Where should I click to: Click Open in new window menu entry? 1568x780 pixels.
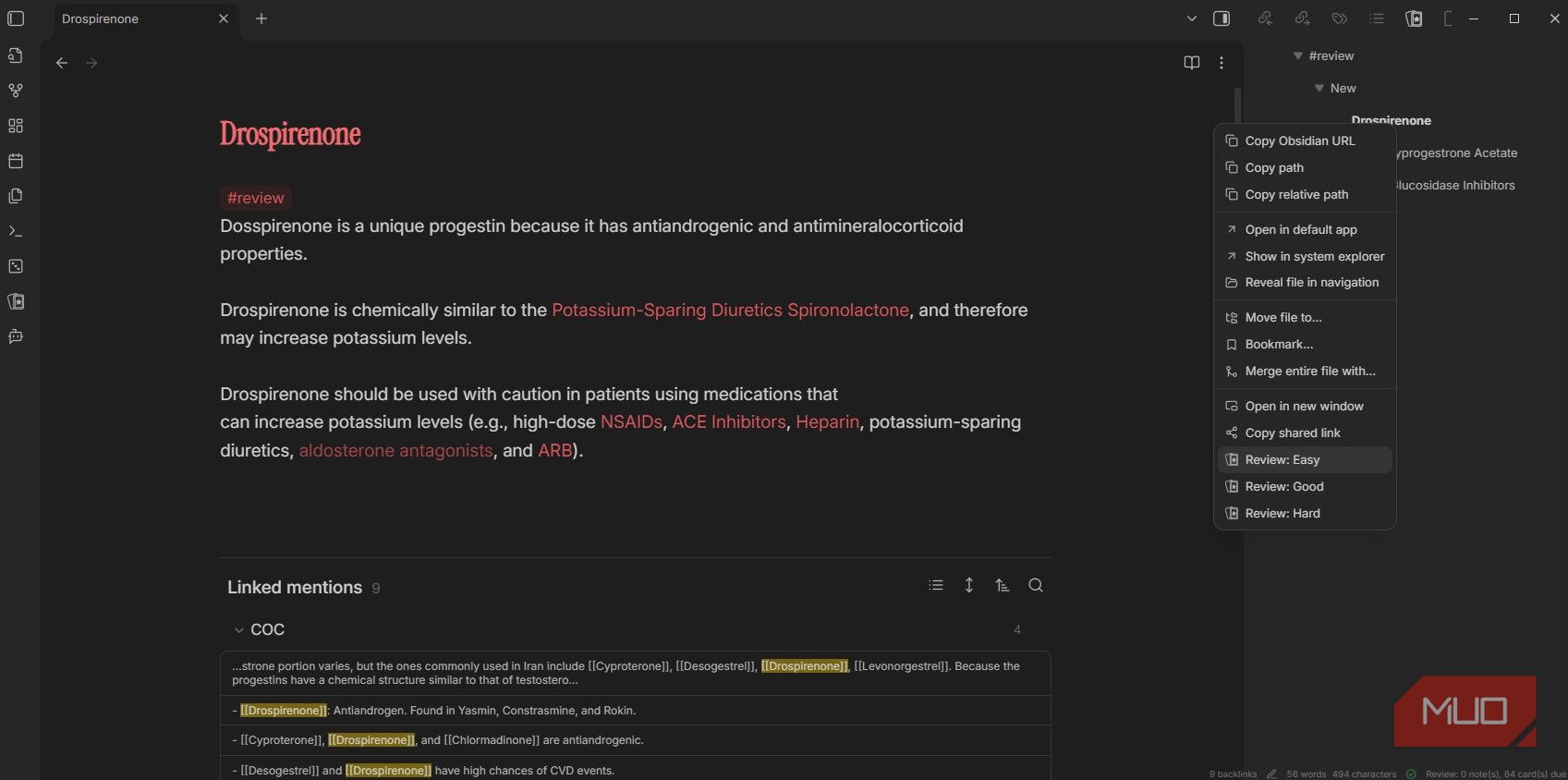1305,407
